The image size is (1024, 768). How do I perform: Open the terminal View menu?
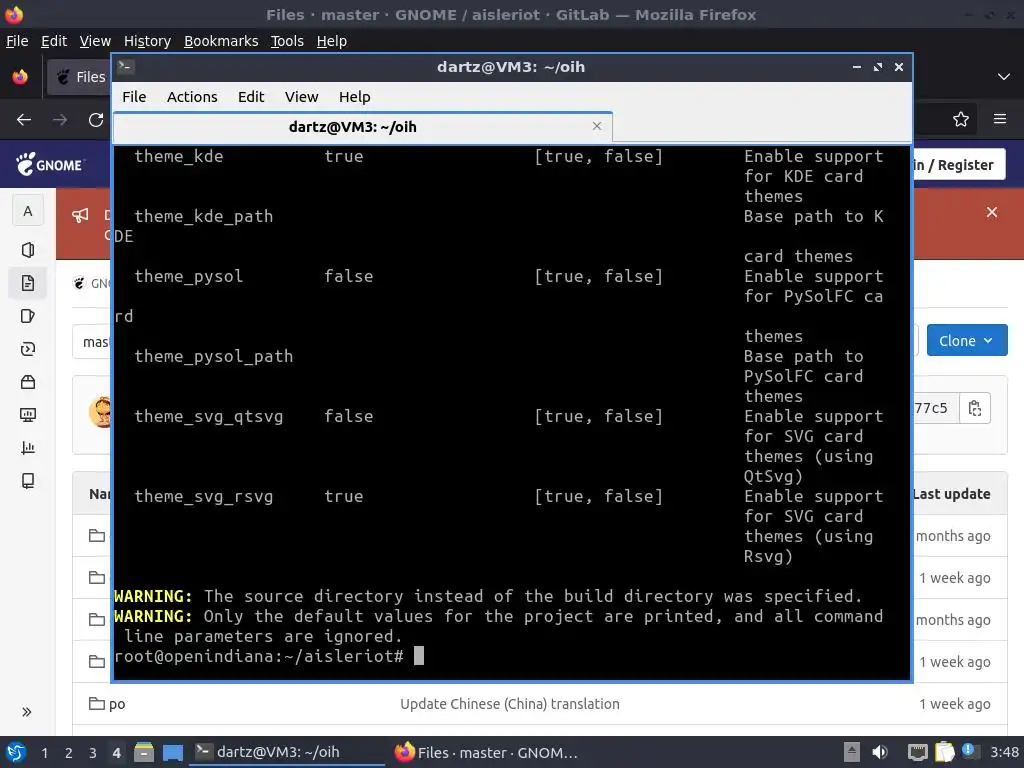[x=301, y=97]
